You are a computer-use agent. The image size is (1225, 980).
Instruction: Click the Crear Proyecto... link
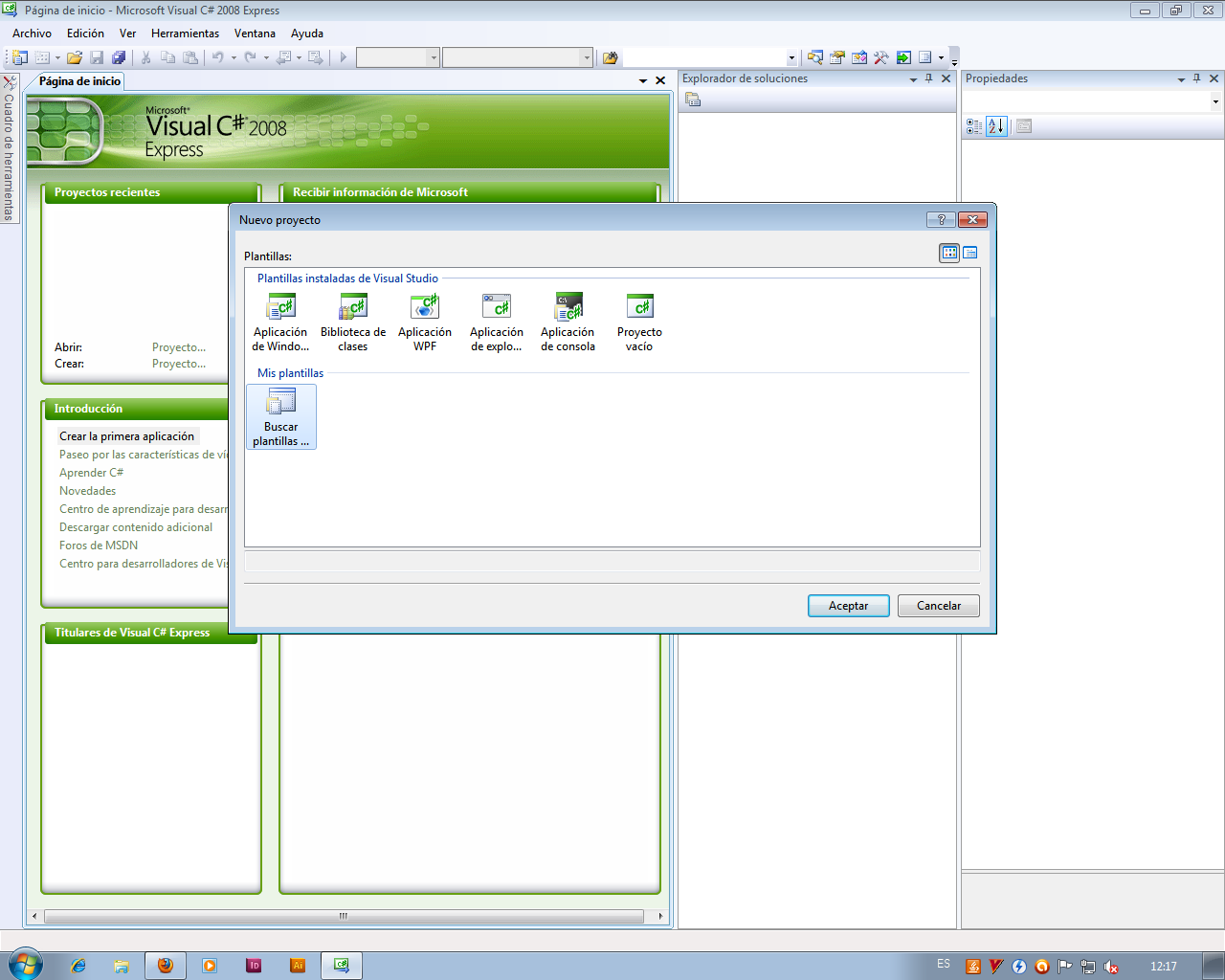(179, 364)
